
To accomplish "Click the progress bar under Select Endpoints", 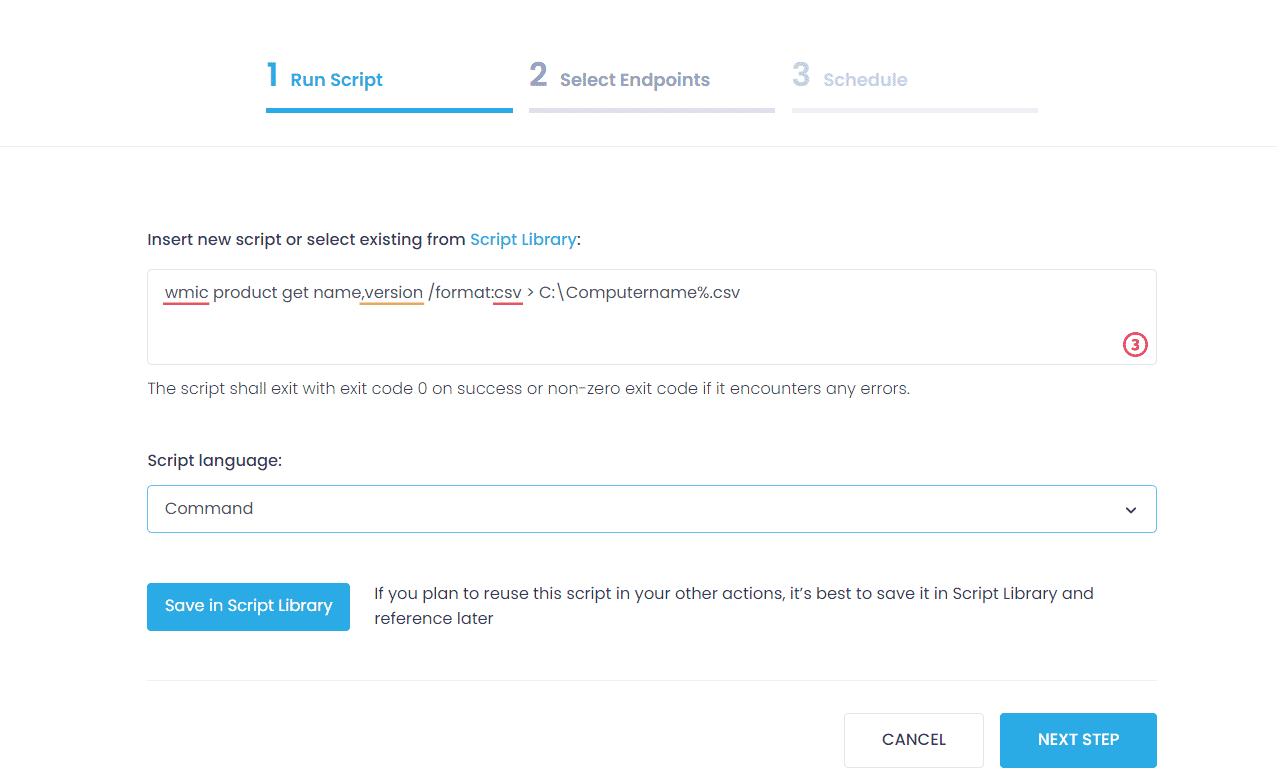I will (652, 110).
